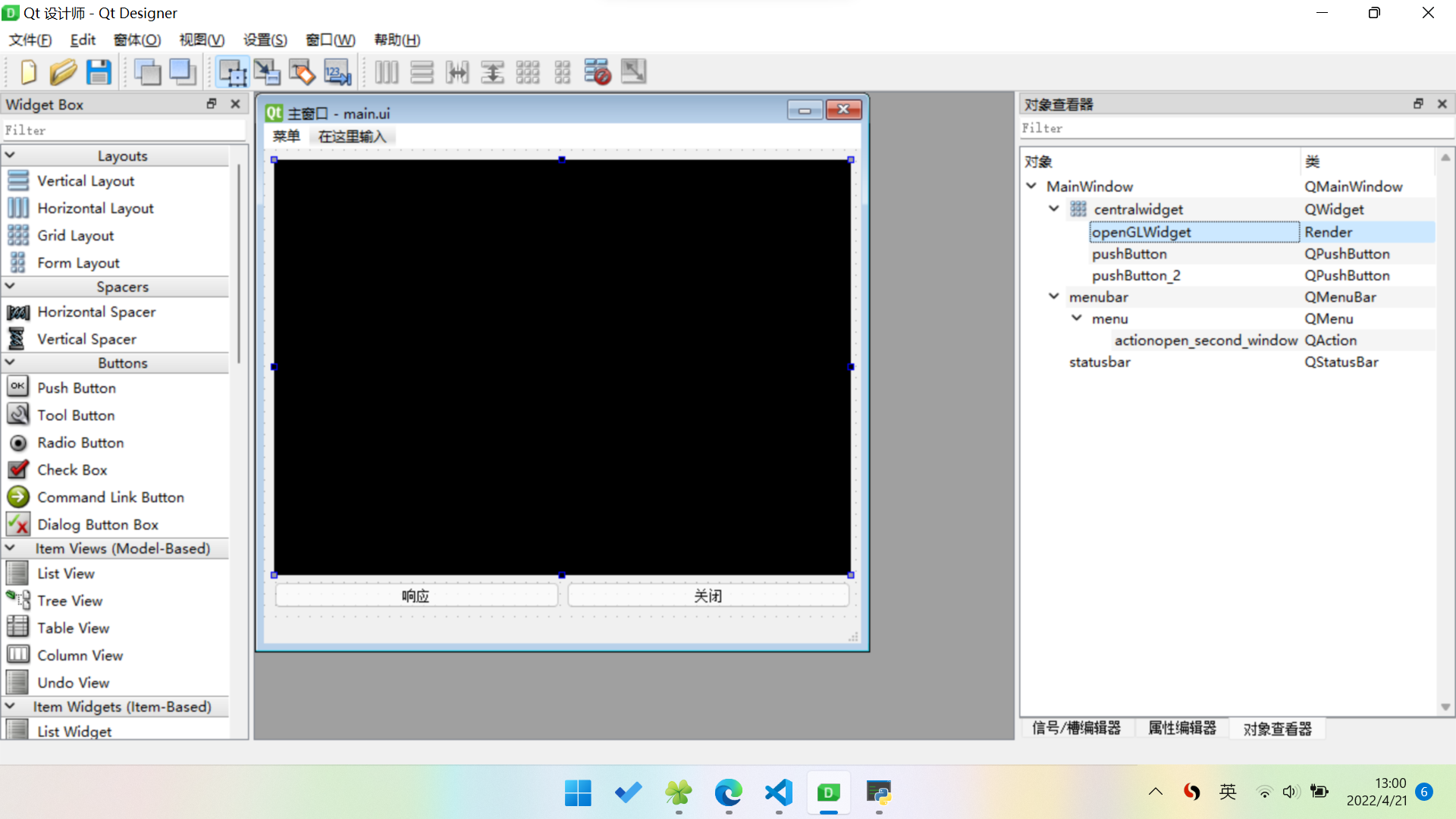Viewport: 1456px width, 819px height.
Task: Click the 关闭 button on the form
Action: coord(708,596)
